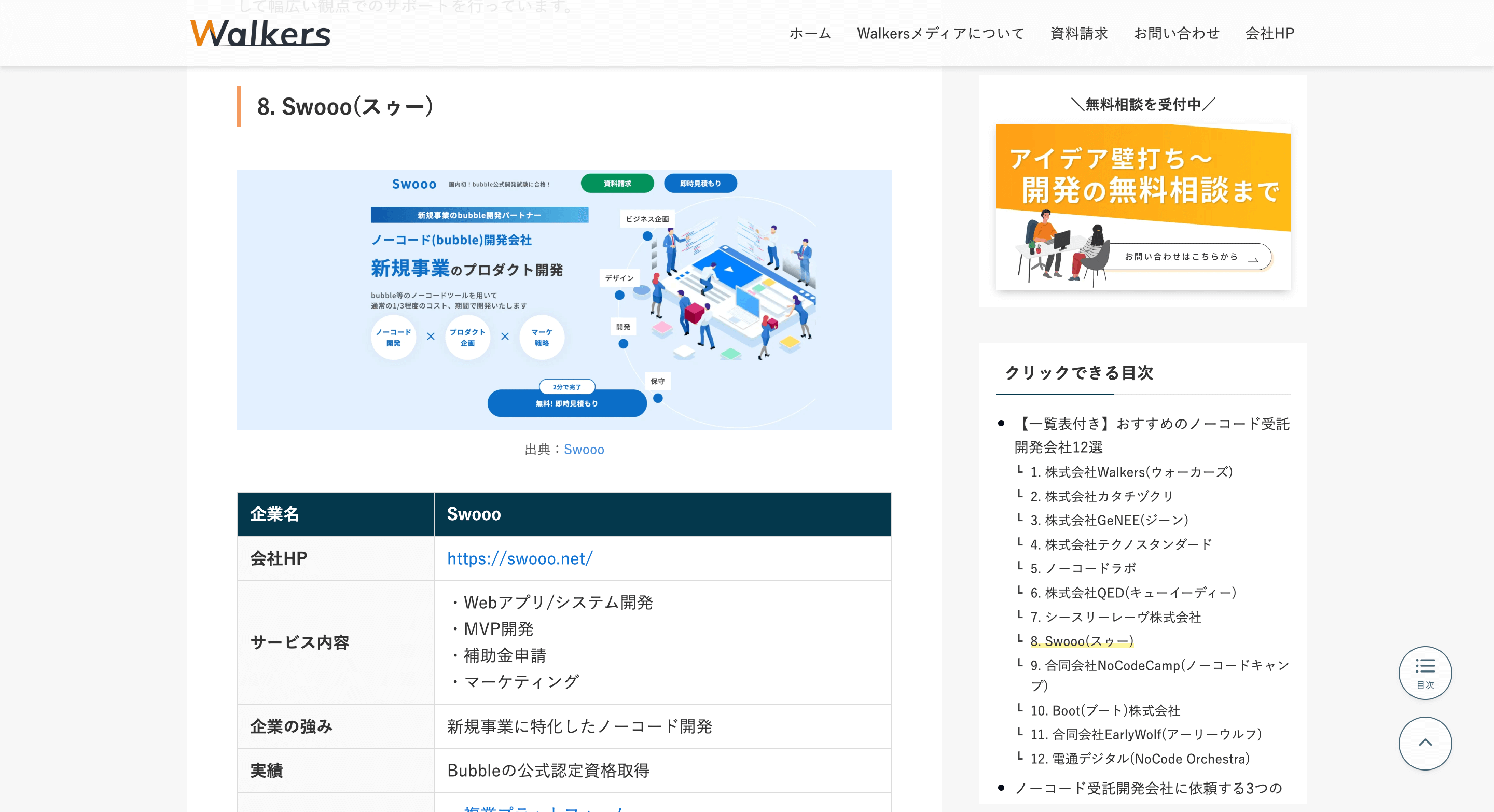Go to 4. 株式会社テクノスタンダード section
Image resolution: width=1494 pixels, height=812 pixels.
click(1120, 544)
